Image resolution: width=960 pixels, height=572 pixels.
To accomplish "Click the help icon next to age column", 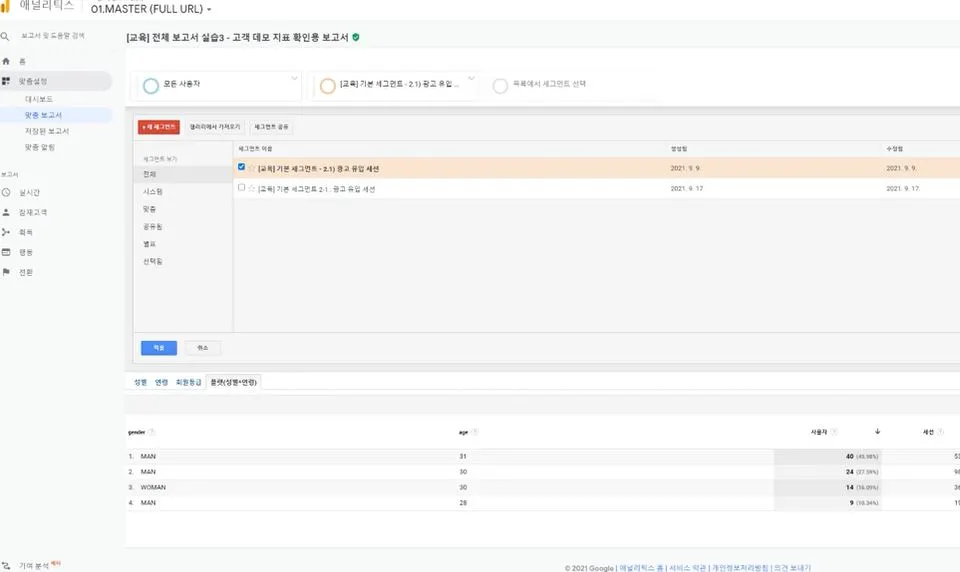I will coord(475,432).
